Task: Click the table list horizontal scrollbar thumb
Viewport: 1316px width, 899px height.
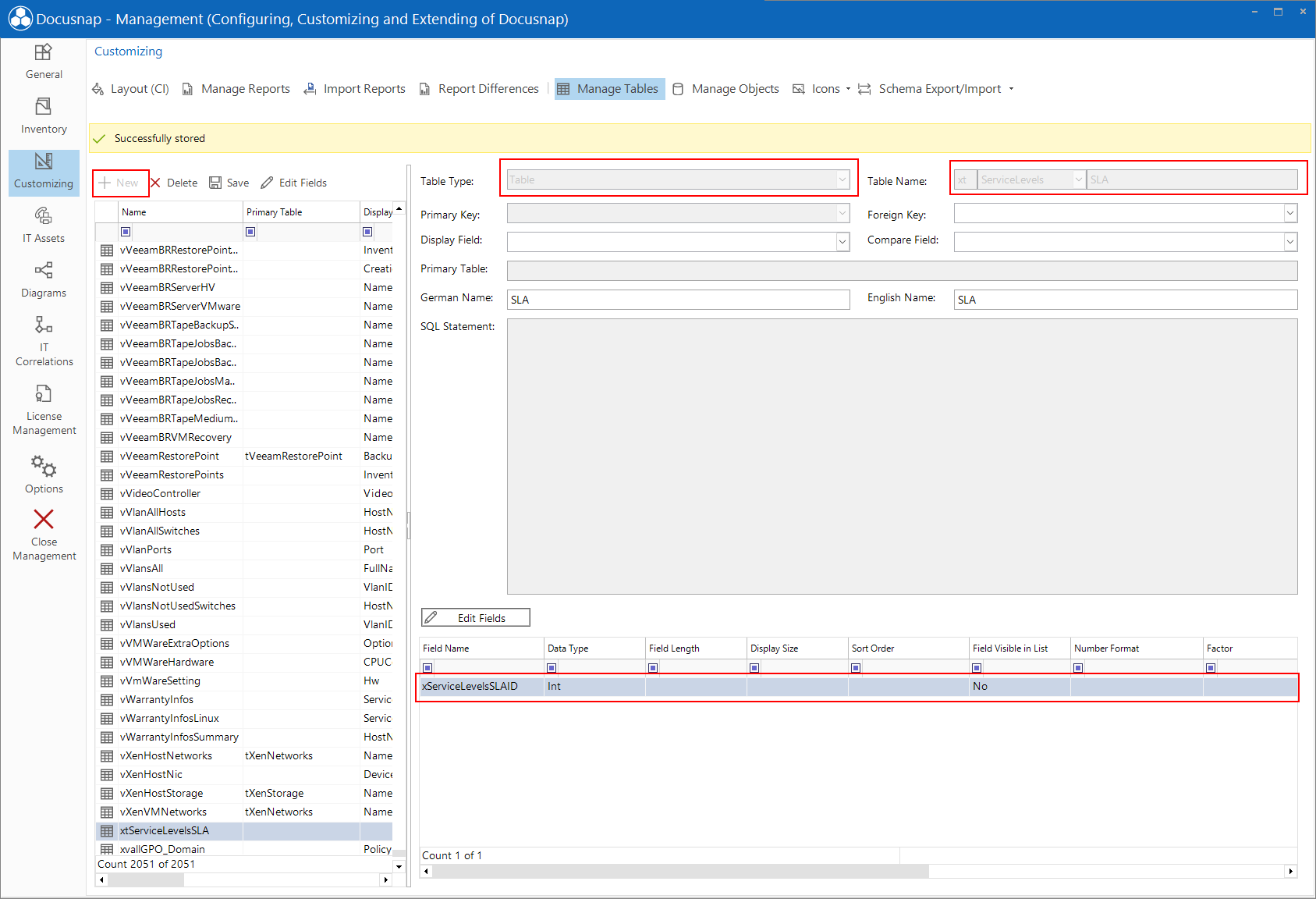Action: (x=146, y=879)
